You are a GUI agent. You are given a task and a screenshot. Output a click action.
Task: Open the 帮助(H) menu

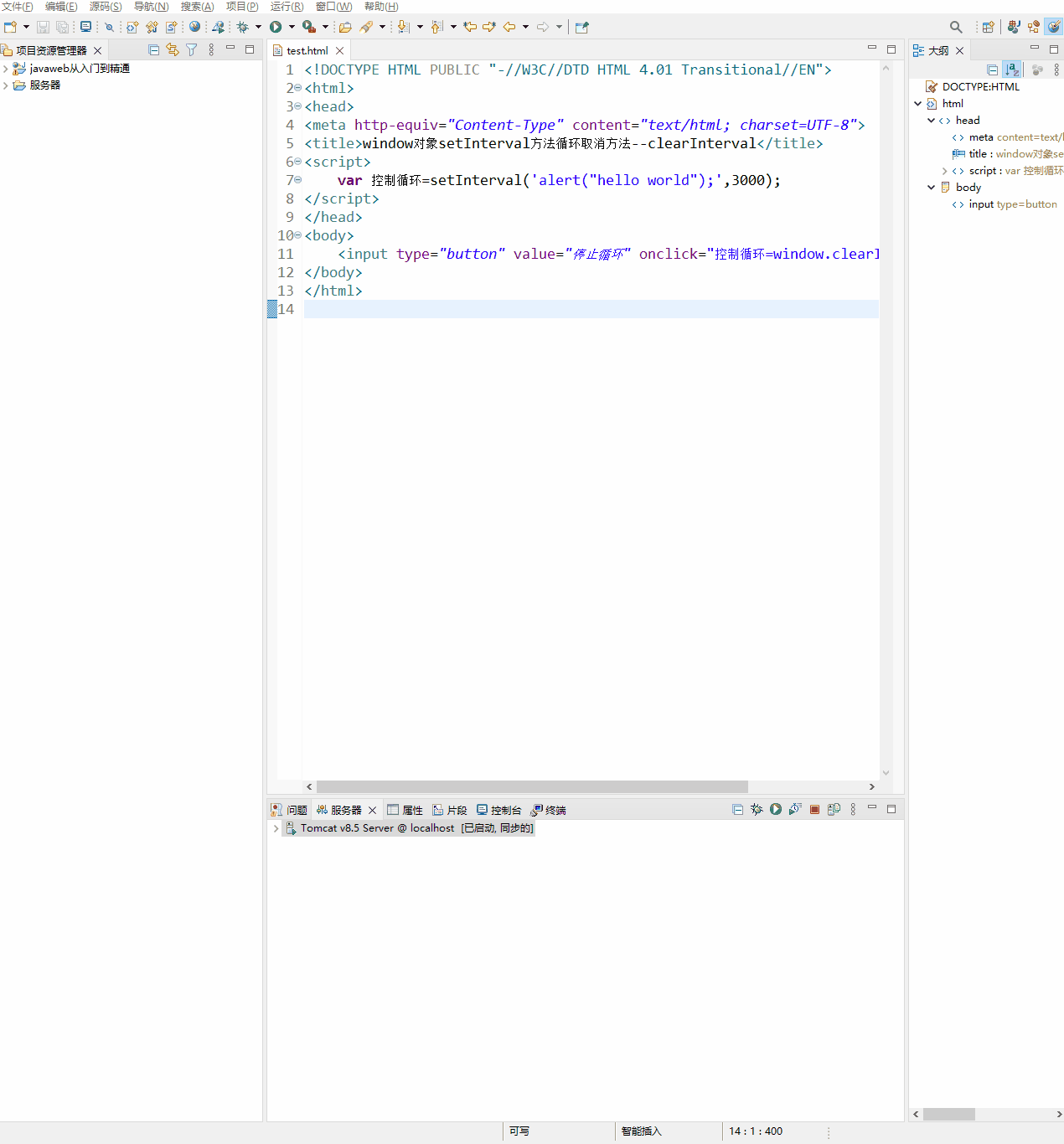381,7
